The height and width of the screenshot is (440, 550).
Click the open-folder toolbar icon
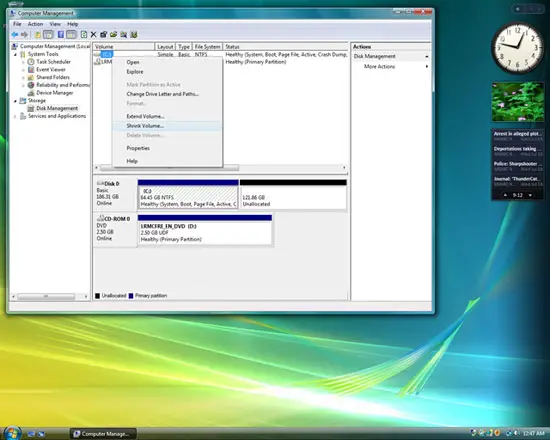click(113, 34)
